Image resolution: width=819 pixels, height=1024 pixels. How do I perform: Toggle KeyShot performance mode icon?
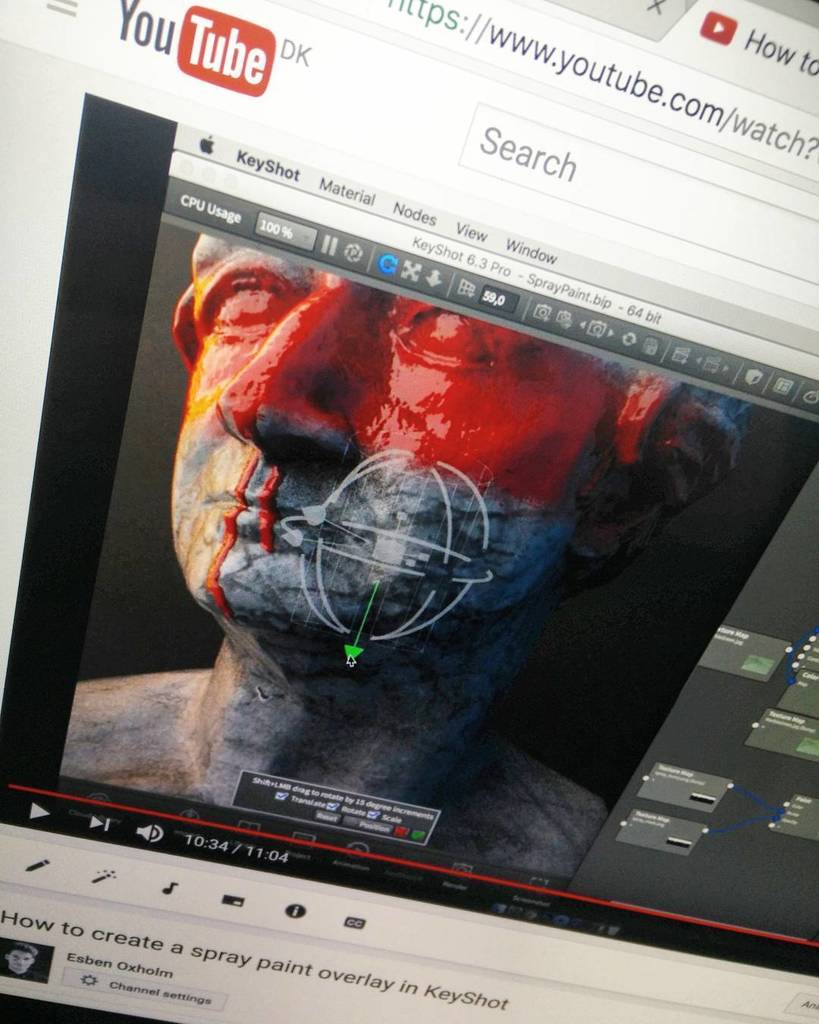[354, 254]
